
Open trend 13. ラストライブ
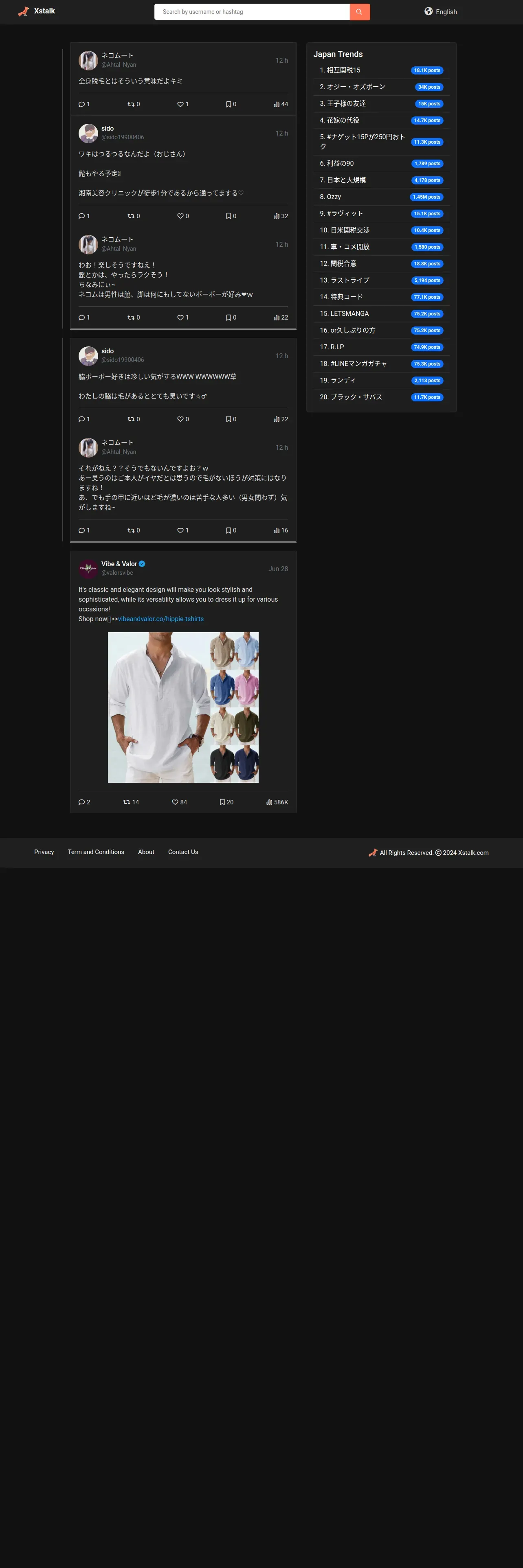[x=345, y=280]
